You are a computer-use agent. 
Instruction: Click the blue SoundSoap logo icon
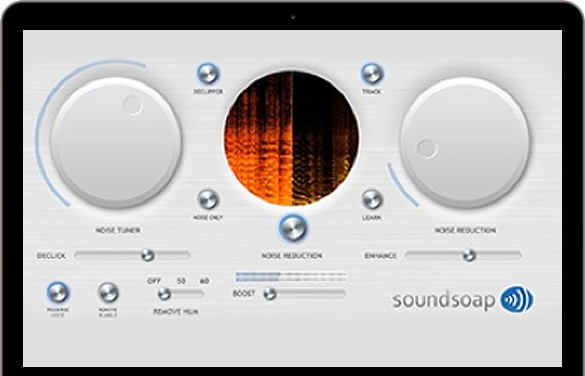click(517, 299)
